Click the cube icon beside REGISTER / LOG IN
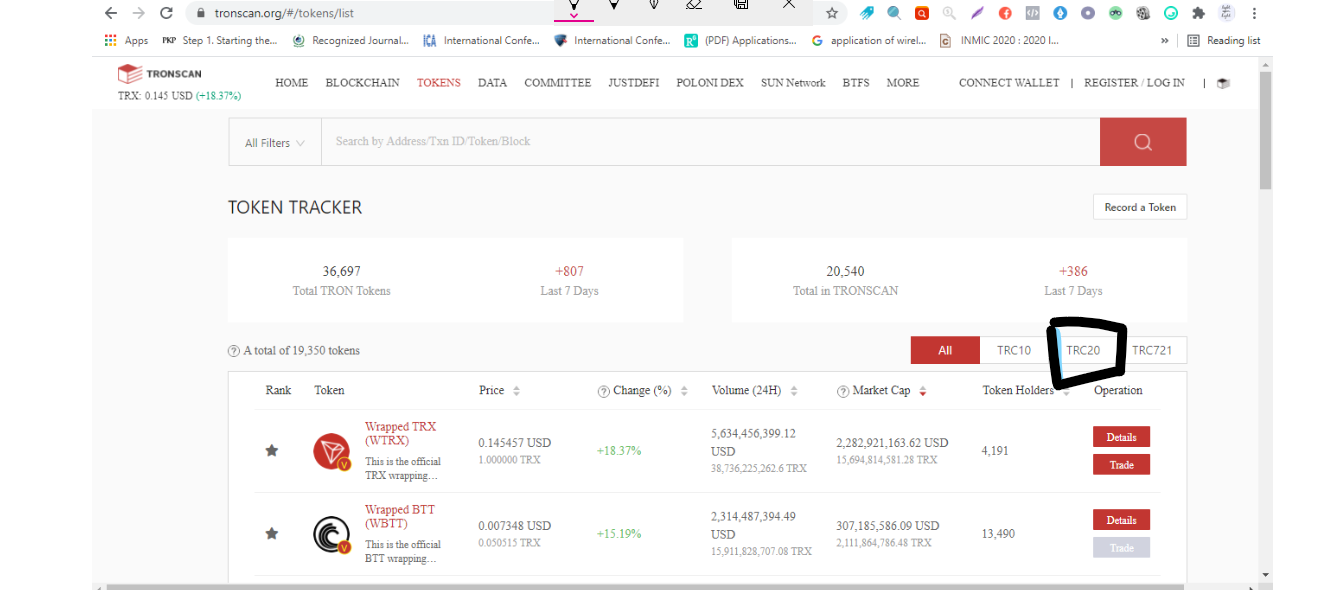Screen dimensions: 1331x590 point(1223,83)
